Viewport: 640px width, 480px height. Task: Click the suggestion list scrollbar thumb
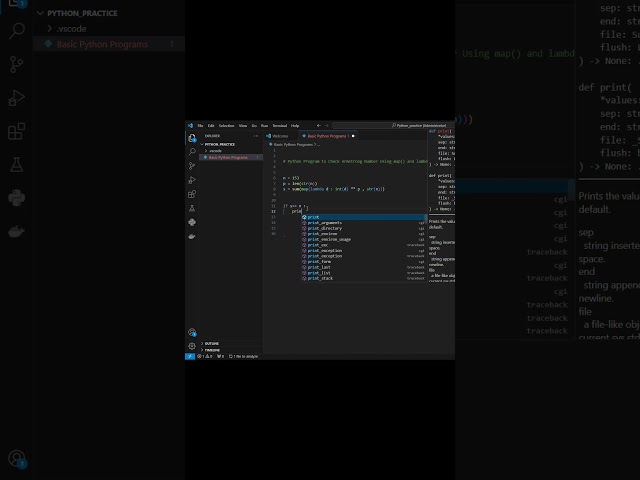click(x=426, y=218)
